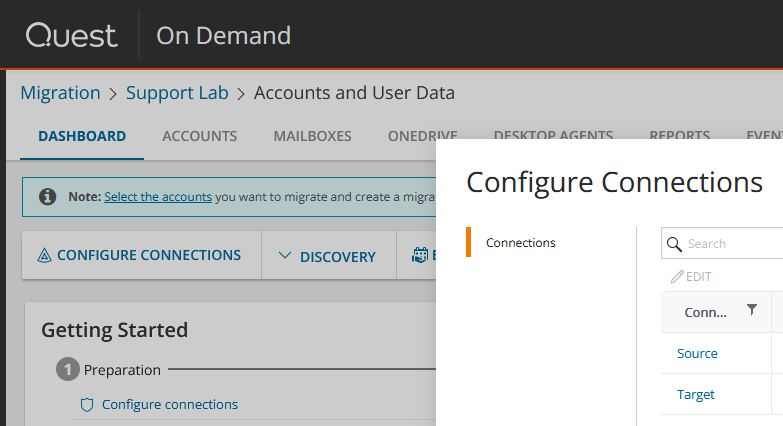Open Configure connections link under Preparation
The image size is (783, 426).
169,404
